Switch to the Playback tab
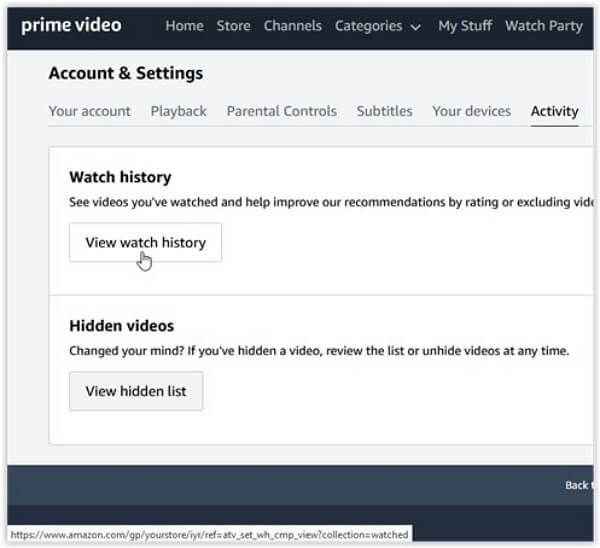This screenshot has width=600, height=548. click(x=179, y=111)
